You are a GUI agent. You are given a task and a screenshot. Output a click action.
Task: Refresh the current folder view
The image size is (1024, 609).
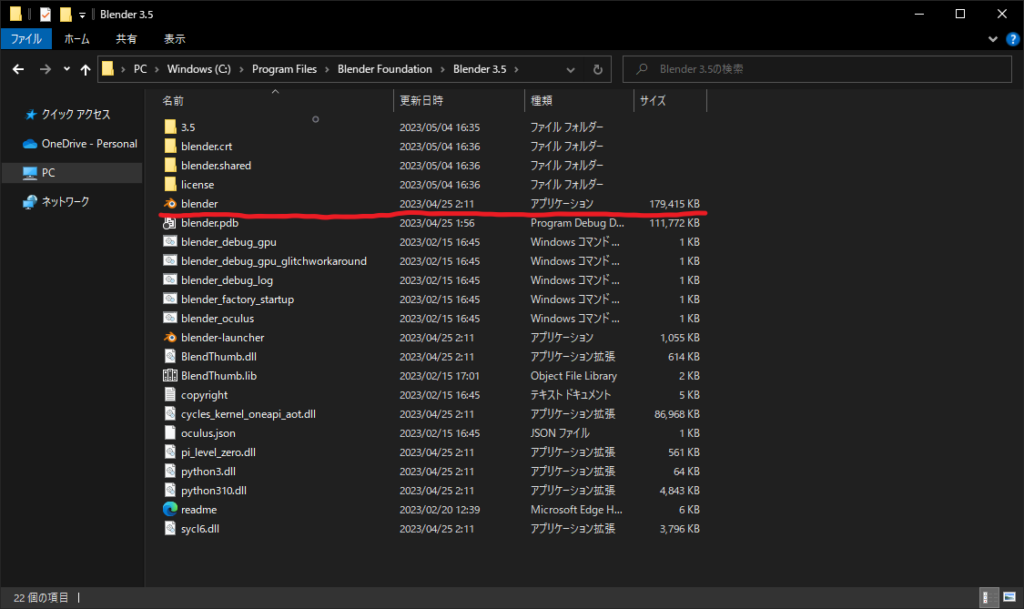click(x=598, y=69)
